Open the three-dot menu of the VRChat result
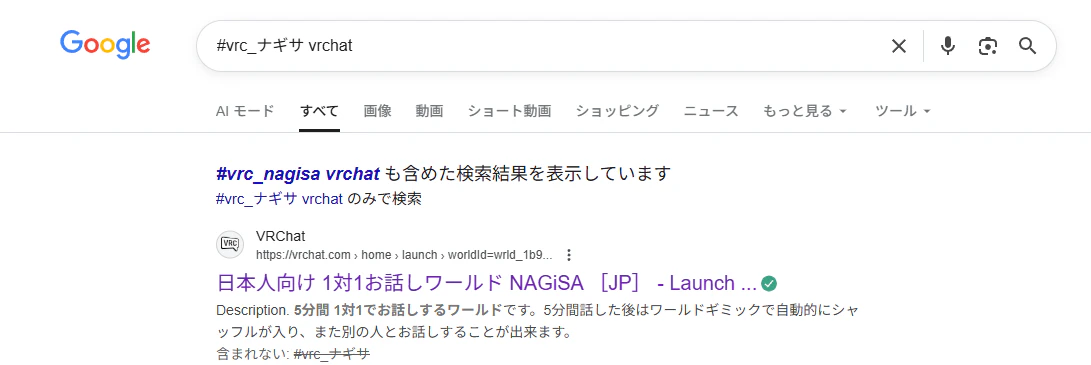 (569, 254)
